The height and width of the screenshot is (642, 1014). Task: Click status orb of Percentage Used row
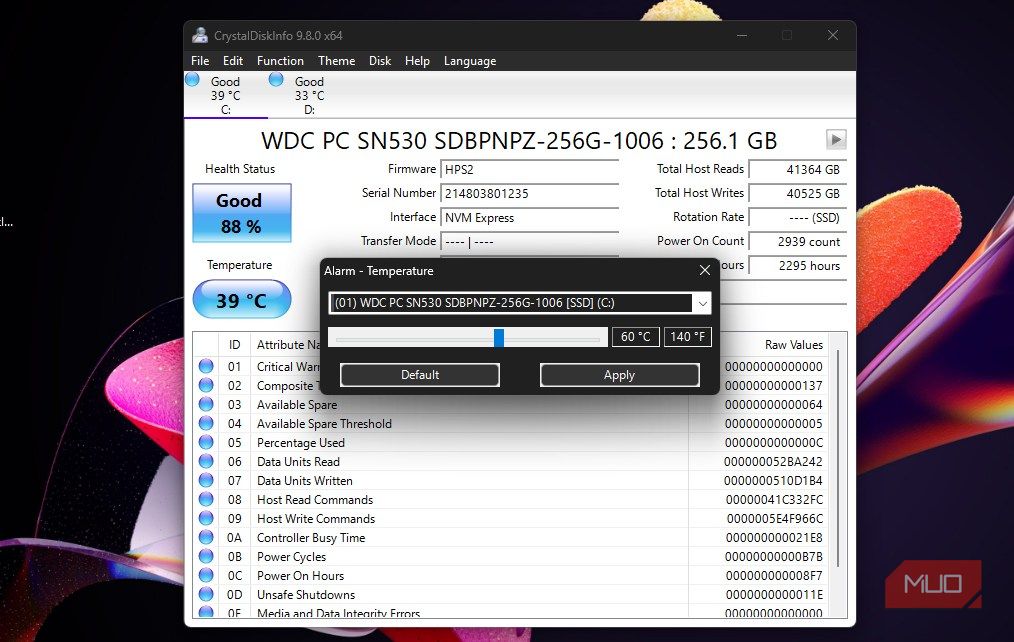coord(206,442)
